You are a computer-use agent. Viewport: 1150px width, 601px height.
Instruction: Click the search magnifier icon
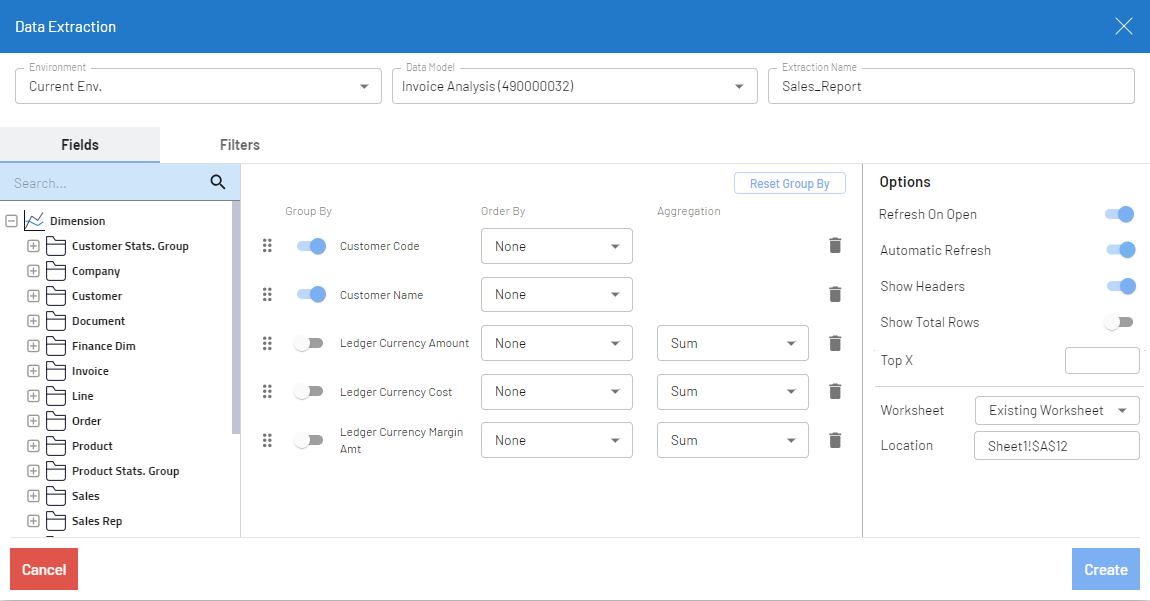(x=218, y=182)
